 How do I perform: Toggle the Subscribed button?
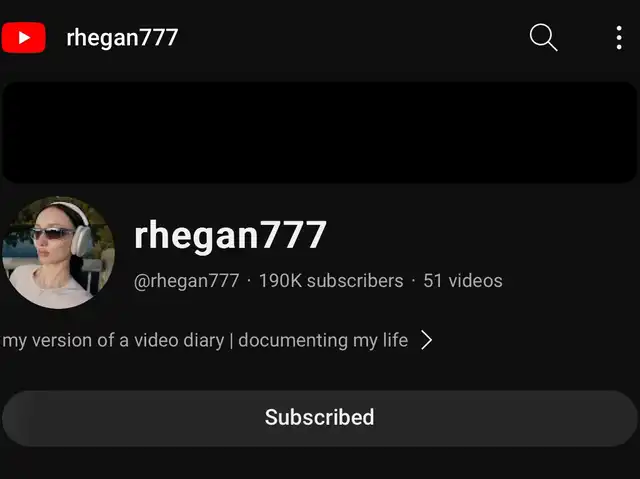(x=320, y=418)
